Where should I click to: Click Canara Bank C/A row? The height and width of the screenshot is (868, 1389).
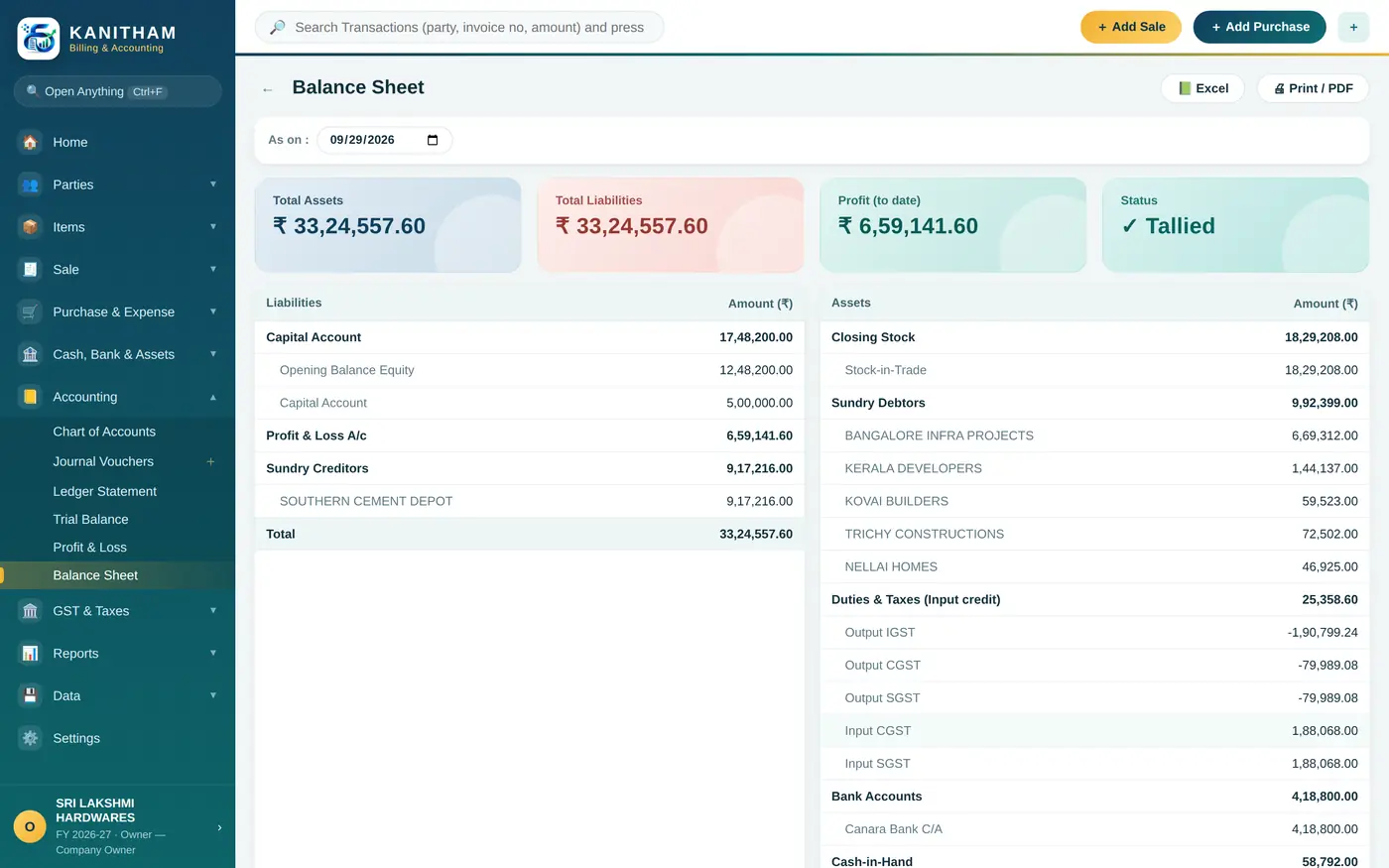1094,829
